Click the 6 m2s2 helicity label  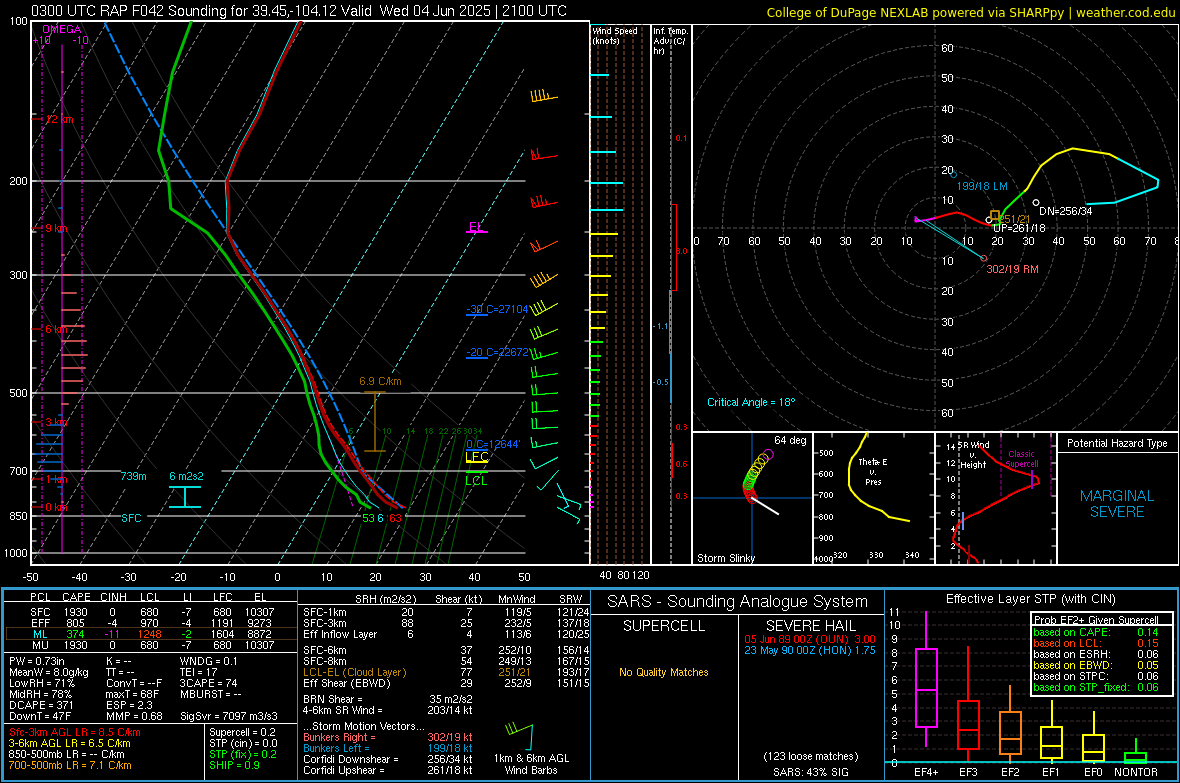tap(186, 476)
